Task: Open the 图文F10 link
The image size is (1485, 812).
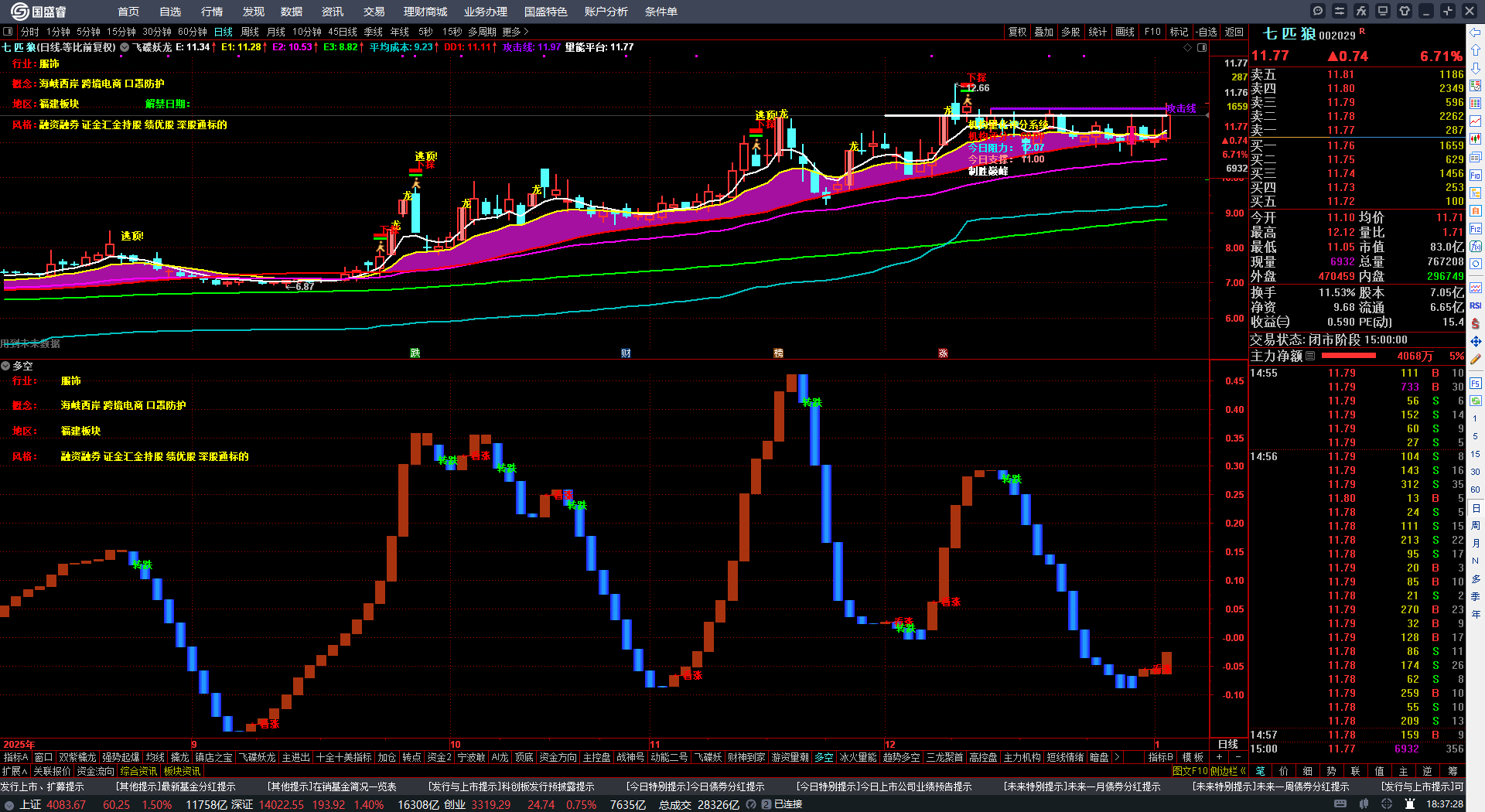Action: point(1190,771)
